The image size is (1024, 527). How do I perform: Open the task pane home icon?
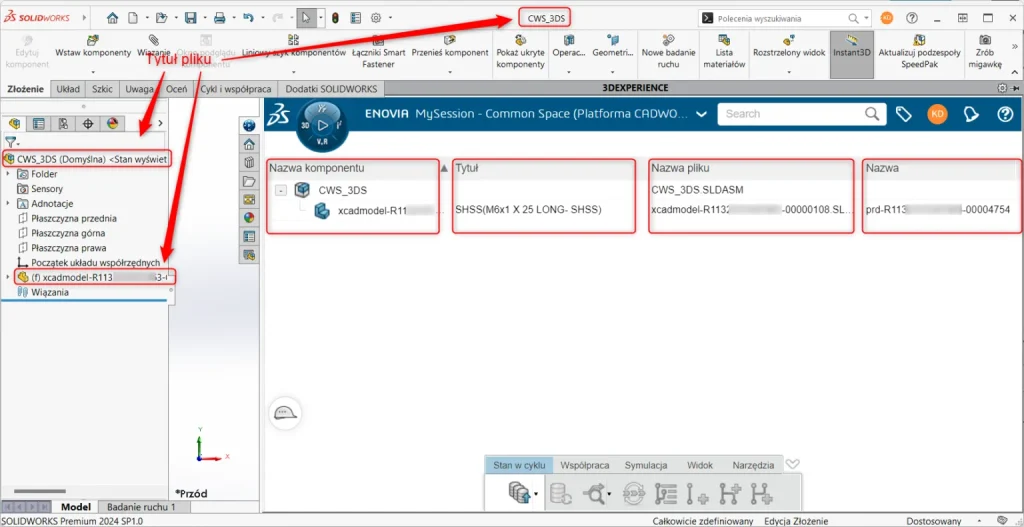(x=249, y=144)
